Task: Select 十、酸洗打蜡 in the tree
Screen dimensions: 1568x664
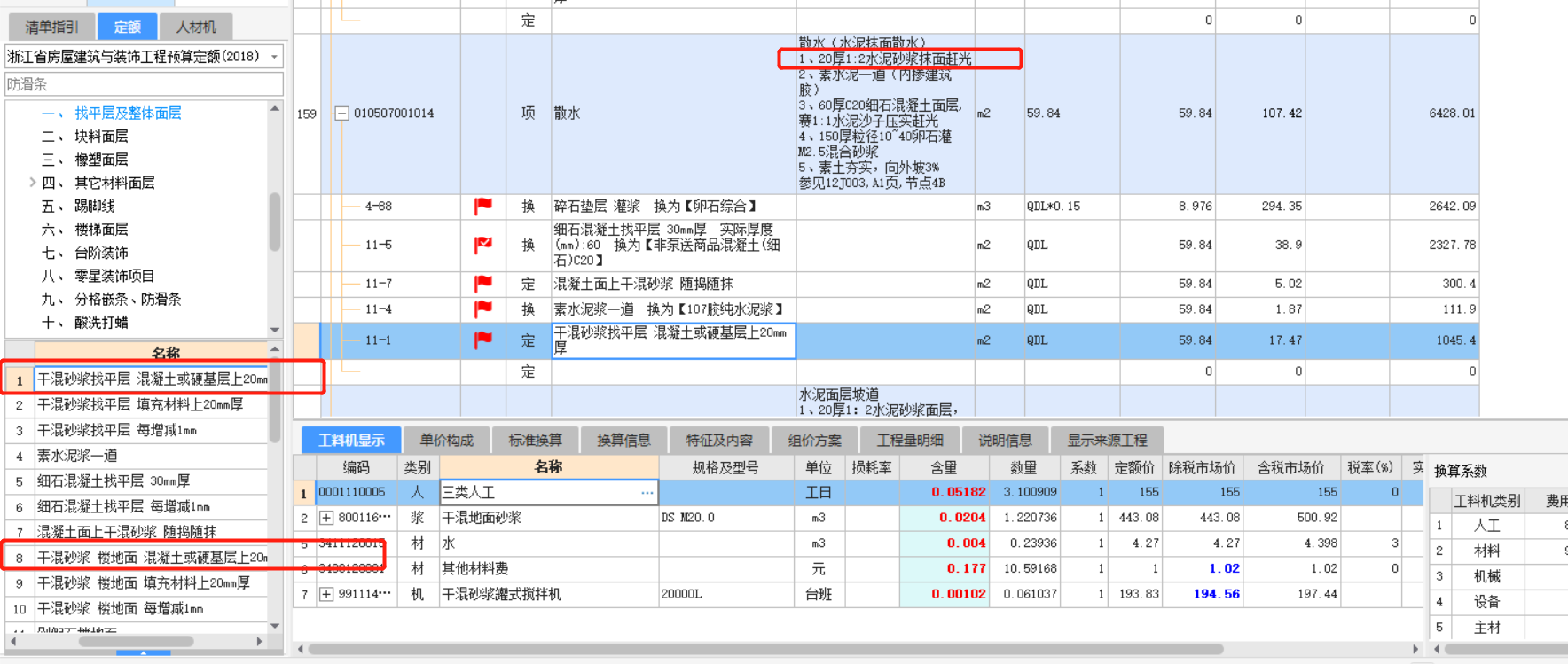Action: tap(85, 323)
